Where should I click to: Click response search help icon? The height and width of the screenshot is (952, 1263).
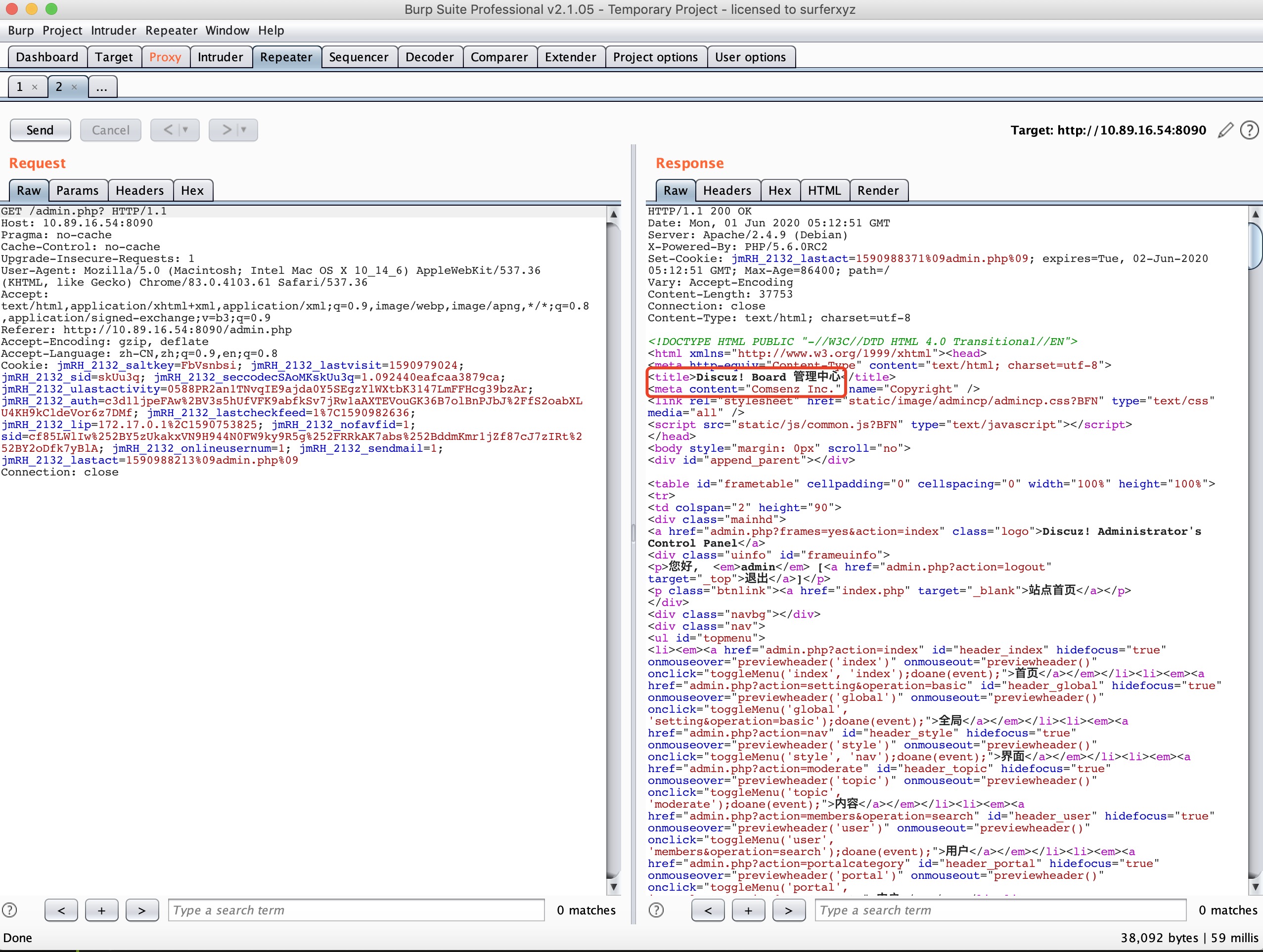(656, 910)
